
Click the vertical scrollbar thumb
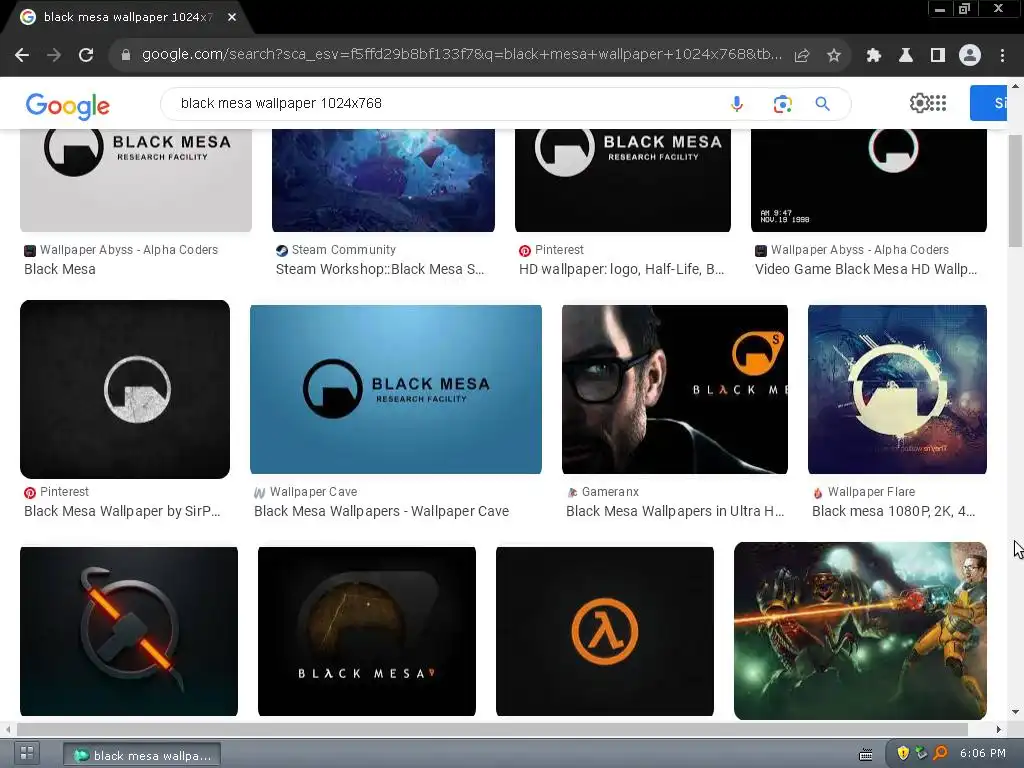pos(1016,191)
